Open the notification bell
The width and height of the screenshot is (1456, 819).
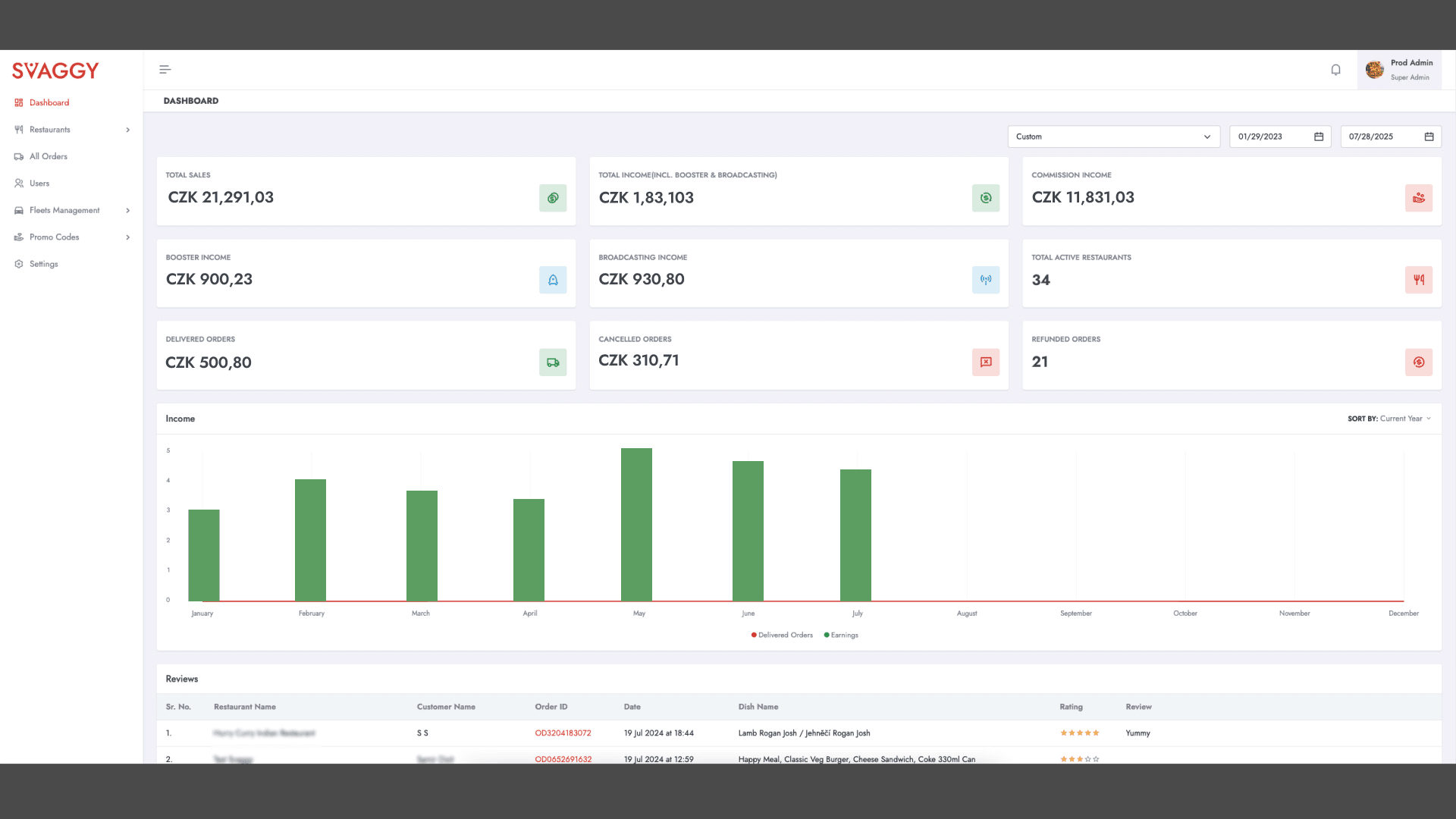[1335, 69]
